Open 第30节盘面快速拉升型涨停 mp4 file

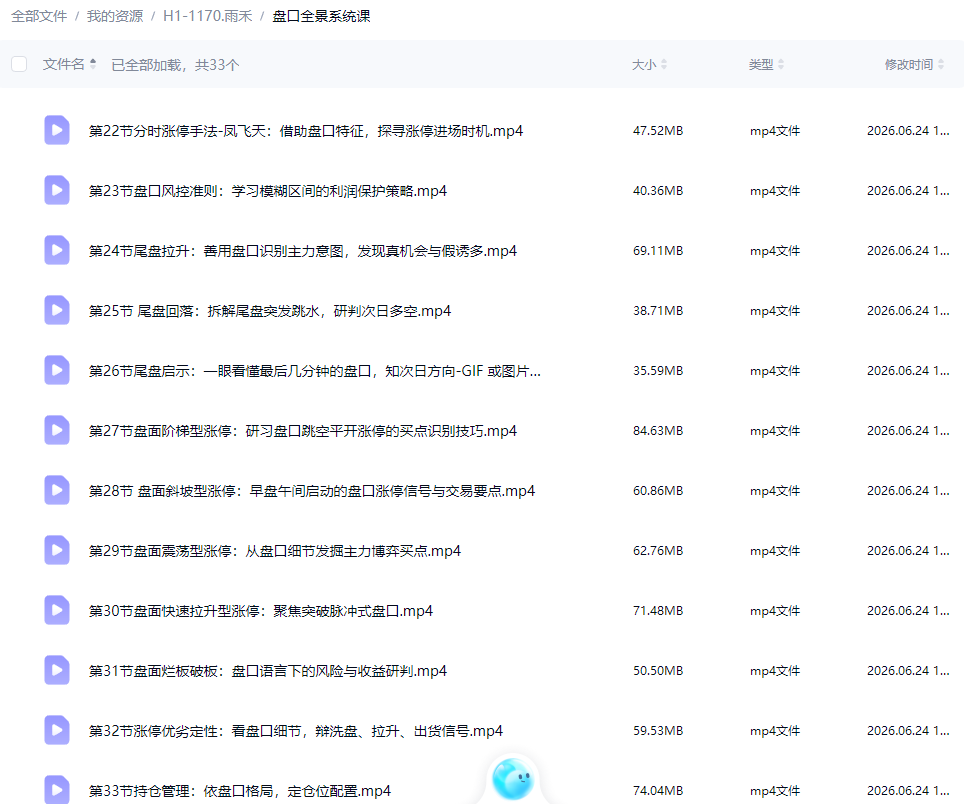pyautogui.click(x=261, y=611)
